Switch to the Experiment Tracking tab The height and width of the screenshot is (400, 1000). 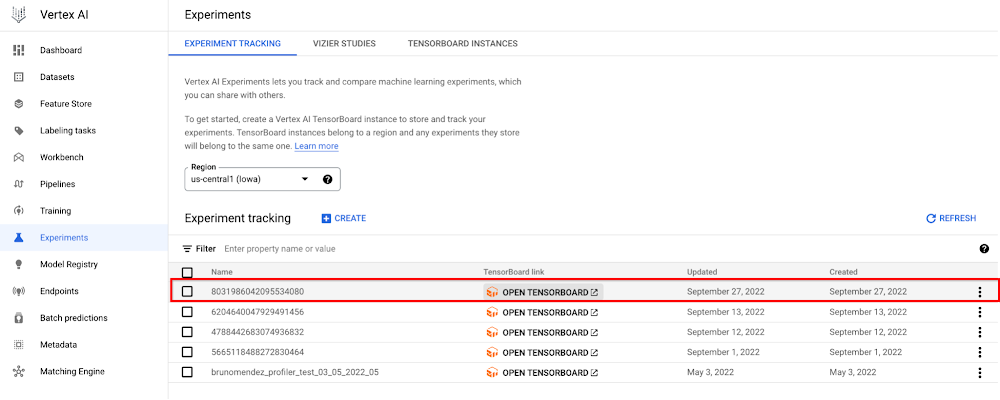[x=232, y=43]
